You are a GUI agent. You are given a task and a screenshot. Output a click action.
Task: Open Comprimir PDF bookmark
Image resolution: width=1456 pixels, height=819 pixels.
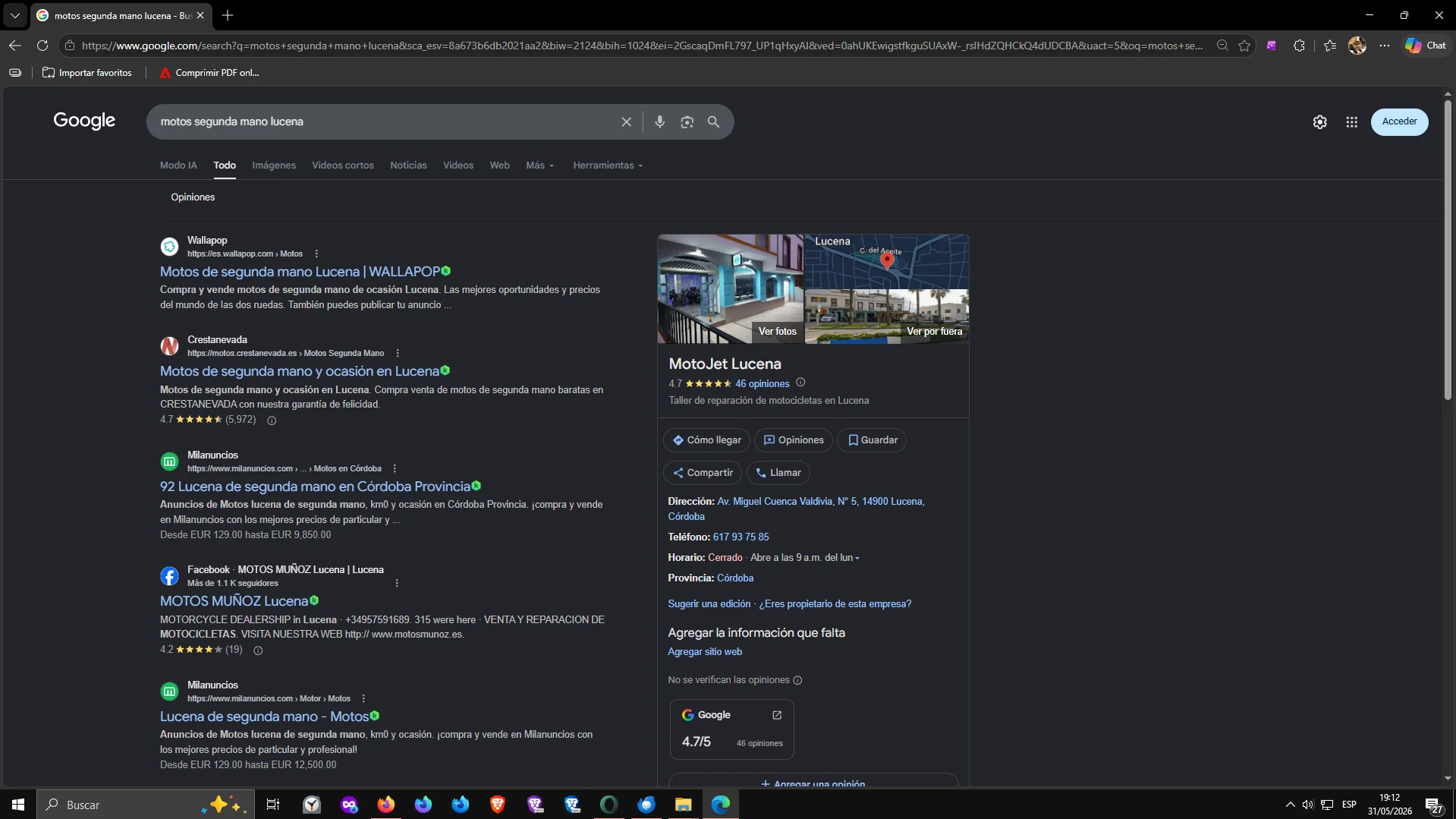209,73
